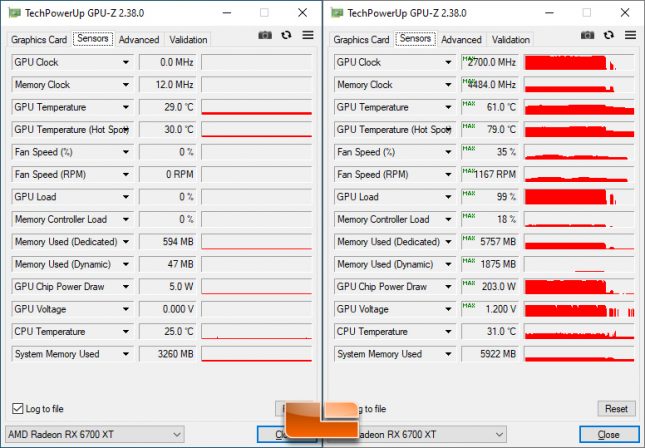This screenshot has width=645, height=448.
Task: Click 1167 RPM fan speed value in right window
Action: (x=490, y=174)
